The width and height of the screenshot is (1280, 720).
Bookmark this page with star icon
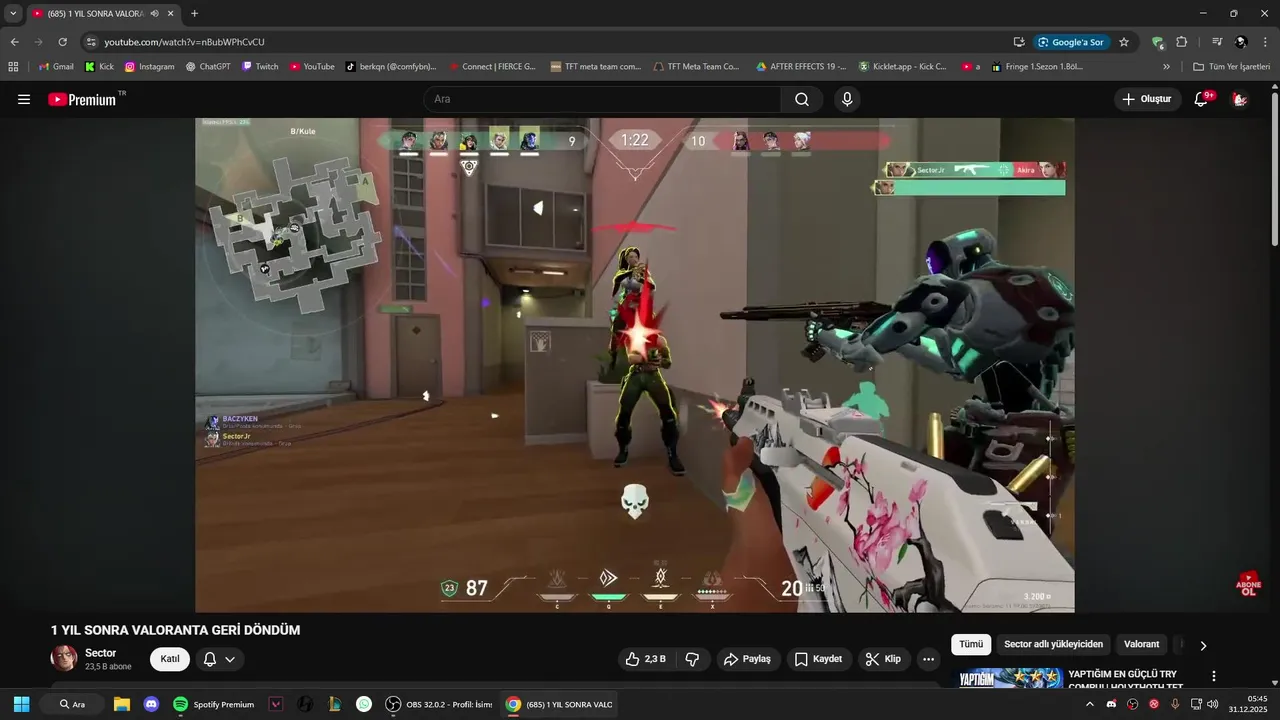click(x=1124, y=42)
